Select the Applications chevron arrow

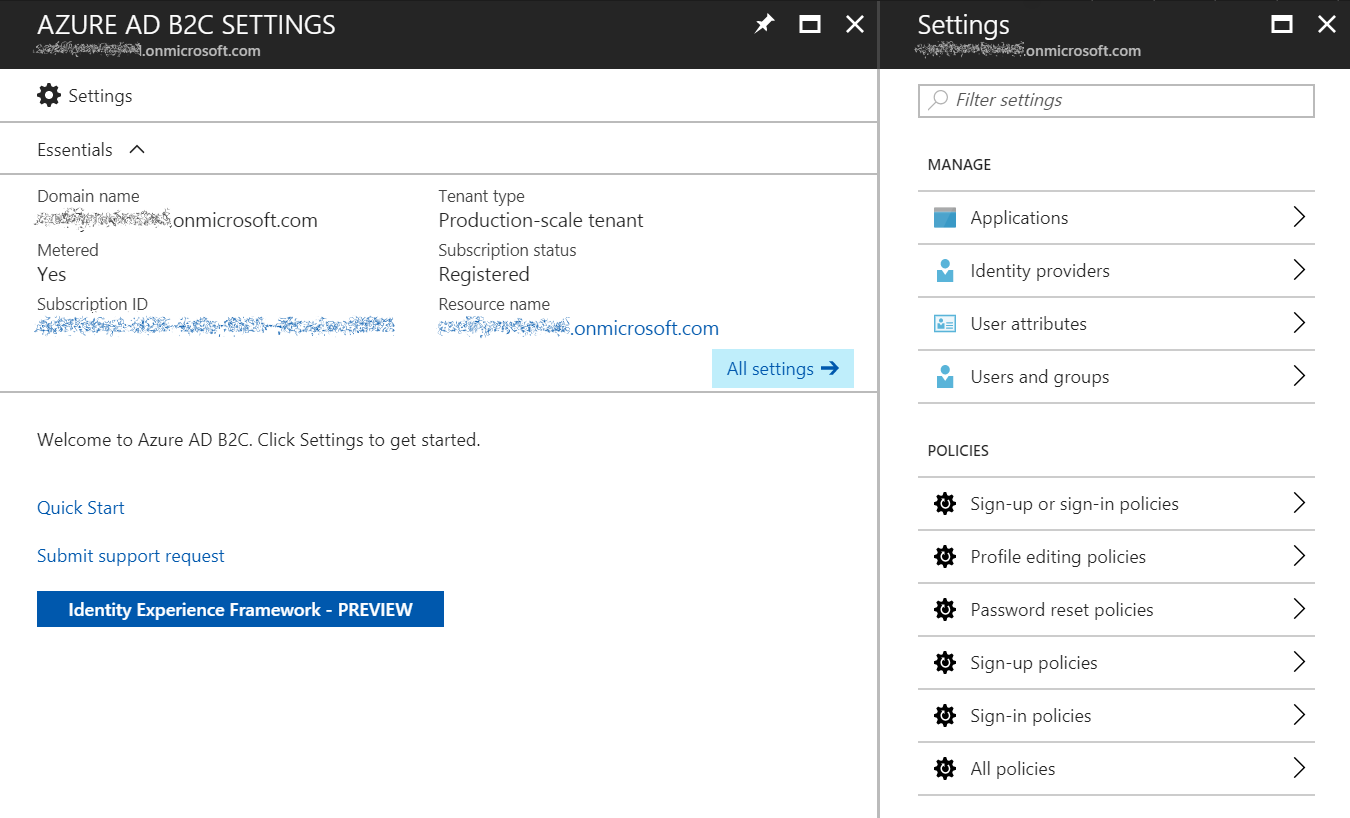1299,218
